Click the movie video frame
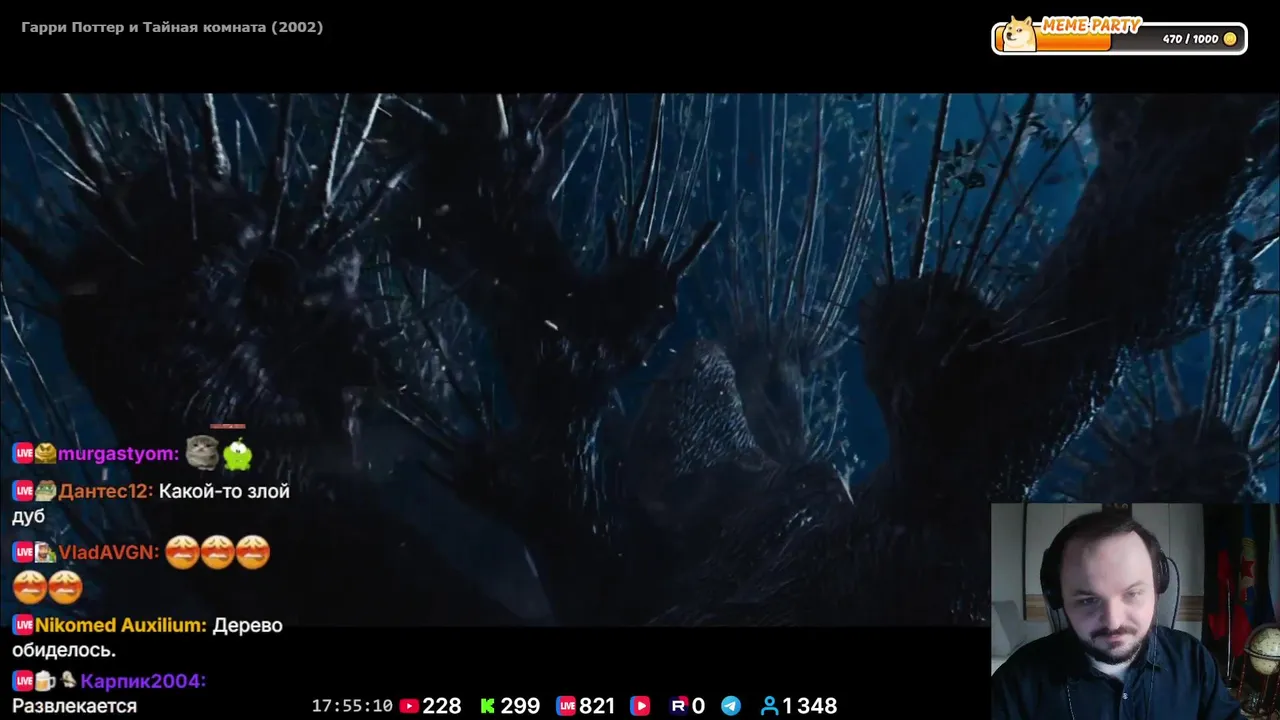The width and height of the screenshot is (1280, 720). point(640,359)
